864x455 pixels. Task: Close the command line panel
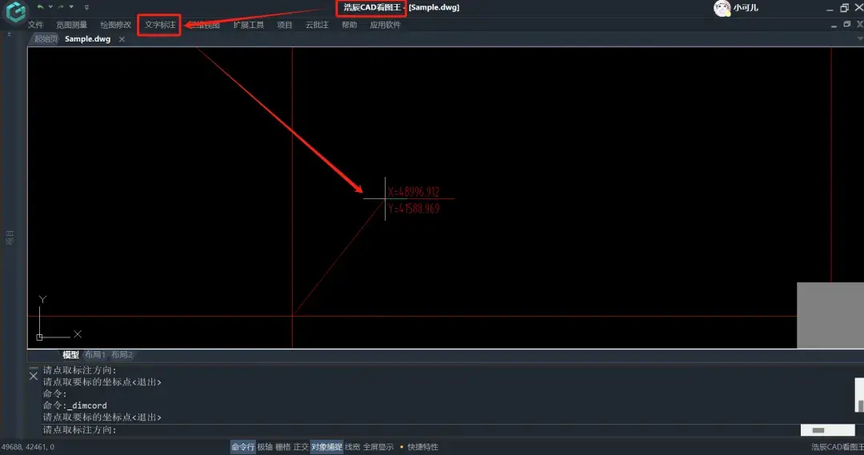(33, 376)
